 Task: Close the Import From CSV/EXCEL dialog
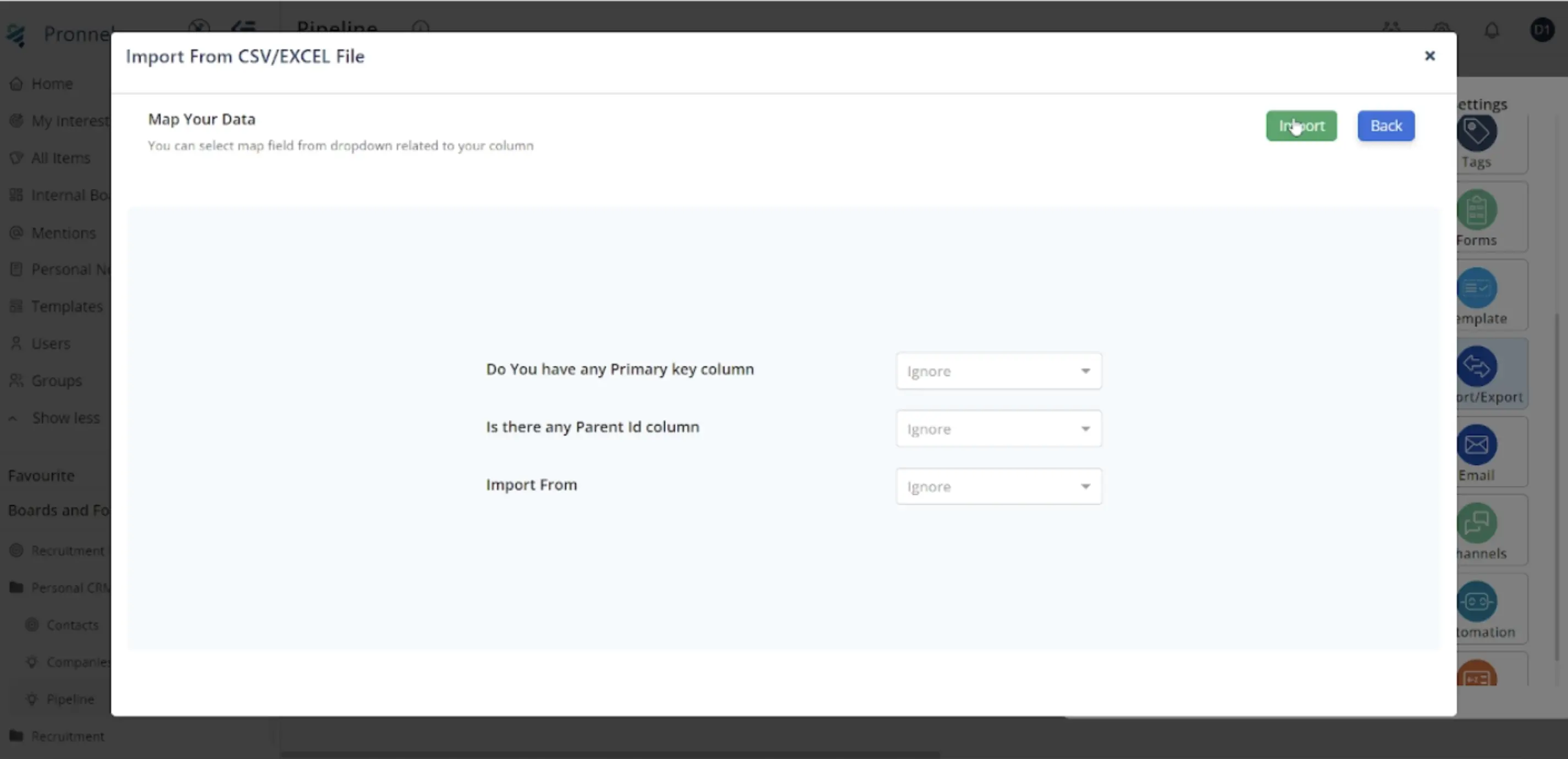click(x=1430, y=56)
